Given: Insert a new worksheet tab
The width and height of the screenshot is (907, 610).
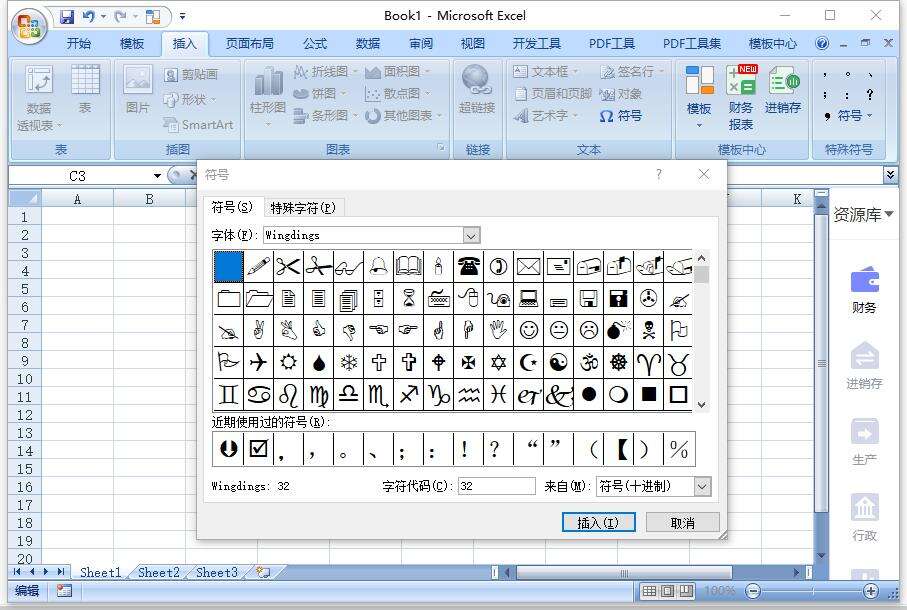Looking at the screenshot, I should [x=263, y=572].
